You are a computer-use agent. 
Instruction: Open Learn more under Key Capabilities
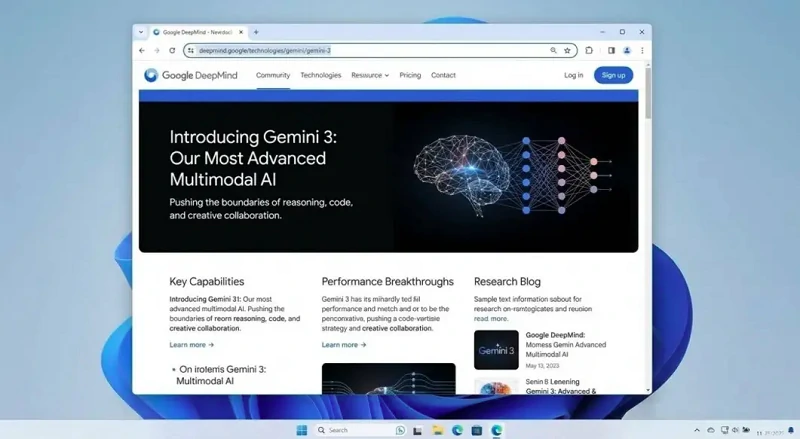[191, 345]
